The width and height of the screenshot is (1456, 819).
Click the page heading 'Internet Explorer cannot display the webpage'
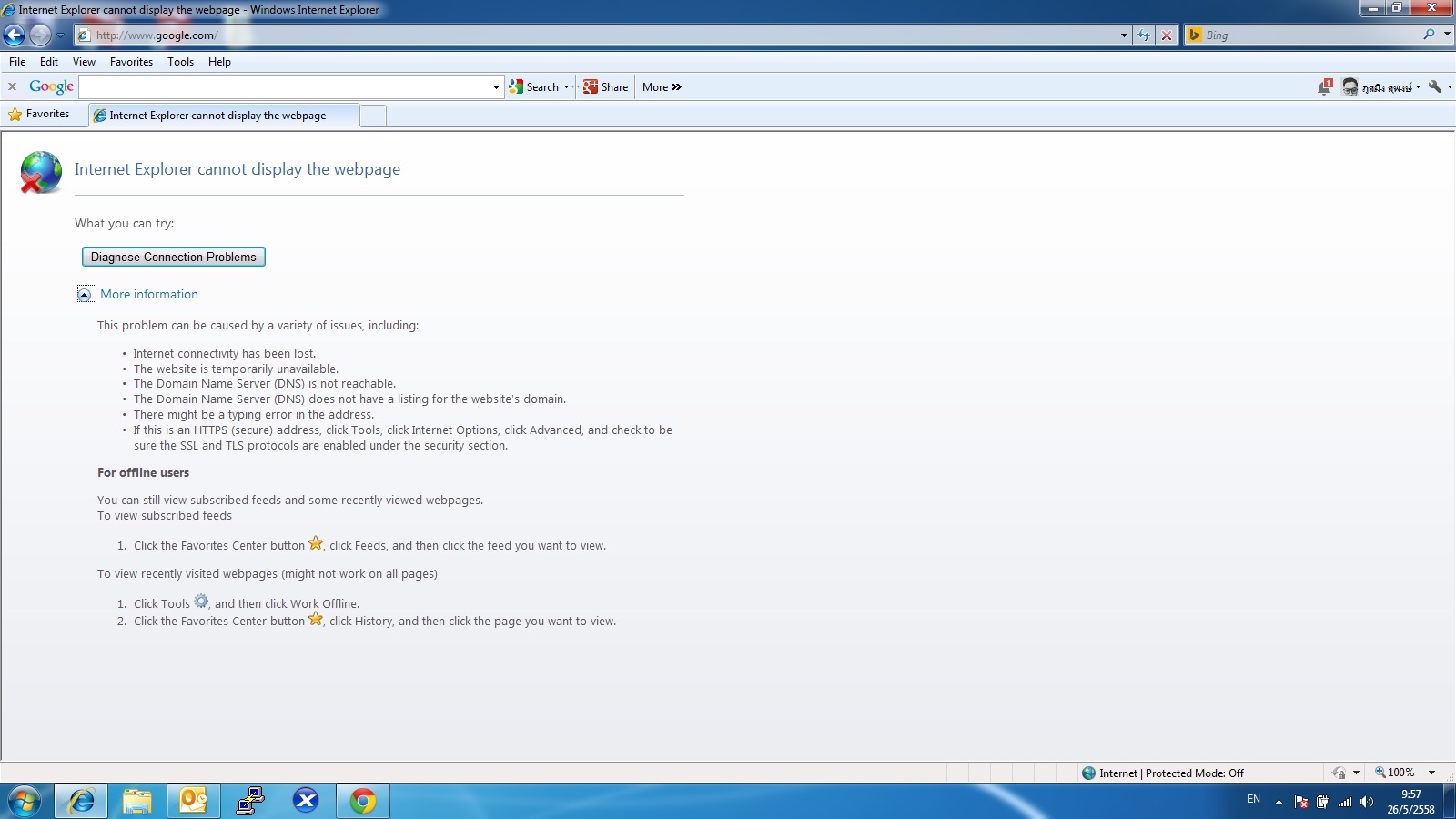click(x=238, y=169)
